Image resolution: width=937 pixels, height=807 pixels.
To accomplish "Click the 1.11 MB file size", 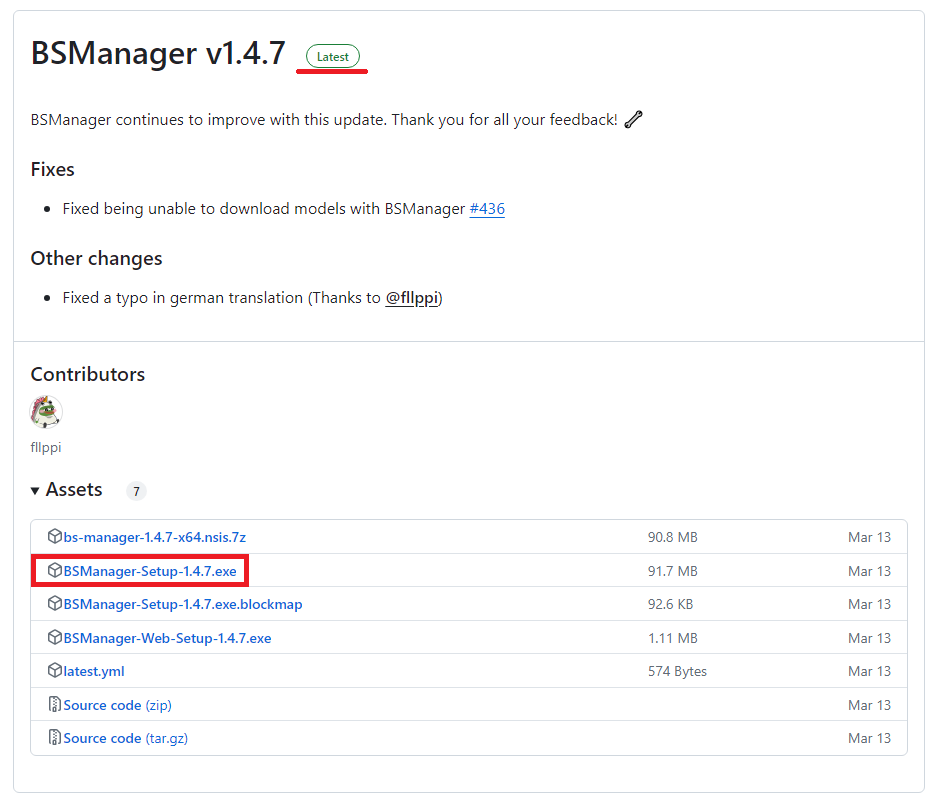I will (672, 638).
